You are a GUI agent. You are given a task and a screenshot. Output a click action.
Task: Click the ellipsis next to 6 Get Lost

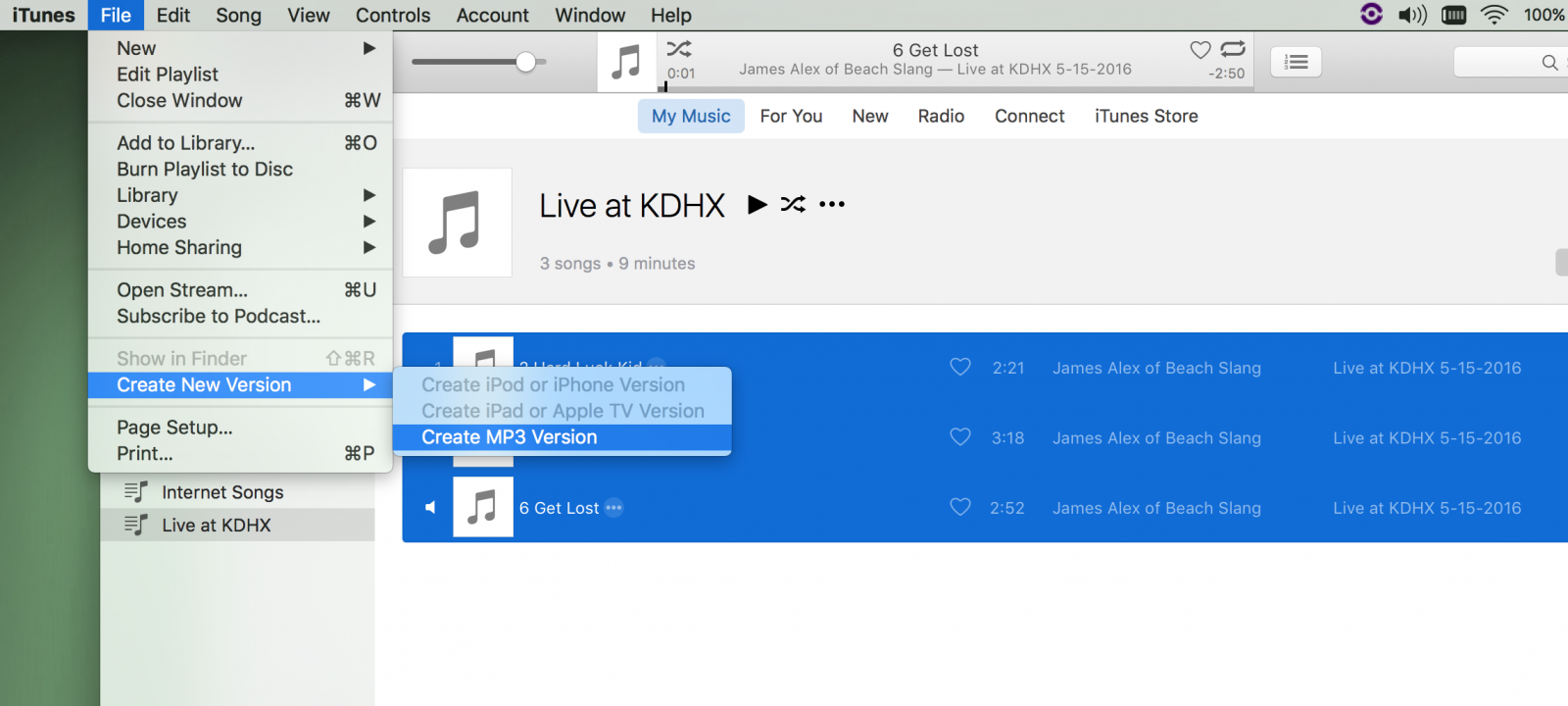(613, 508)
